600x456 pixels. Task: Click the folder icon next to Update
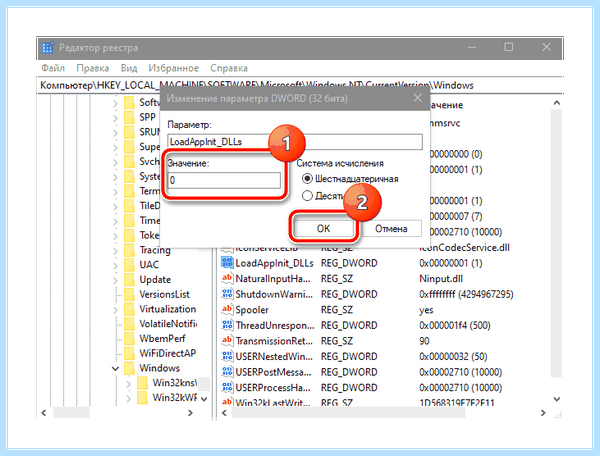pos(129,280)
